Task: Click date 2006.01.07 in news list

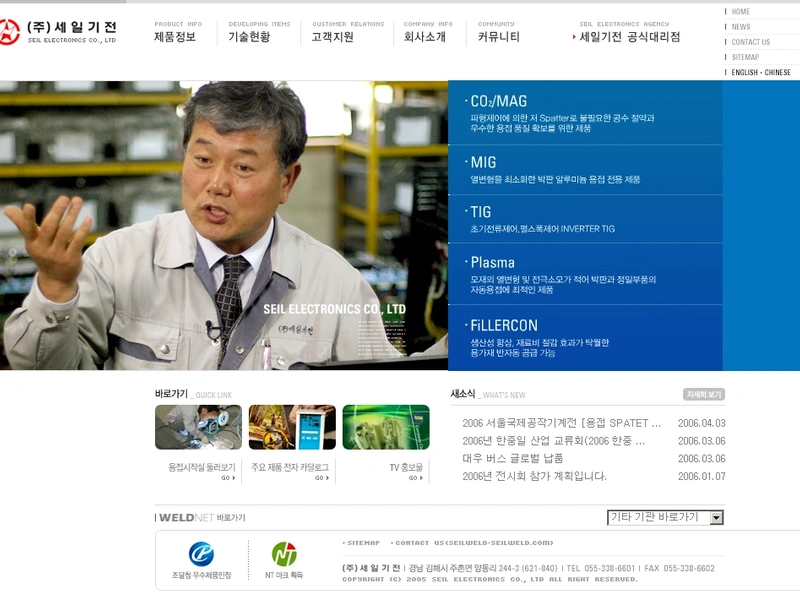Action: pyautogui.click(x=702, y=476)
